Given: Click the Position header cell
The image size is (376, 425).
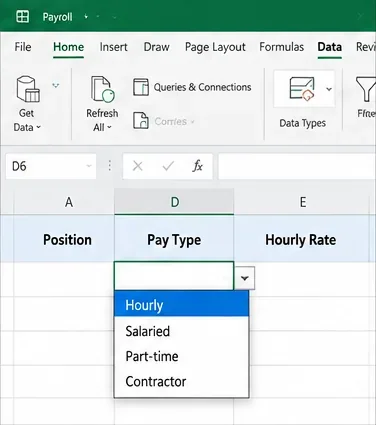Looking at the screenshot, I should (64, 239).
